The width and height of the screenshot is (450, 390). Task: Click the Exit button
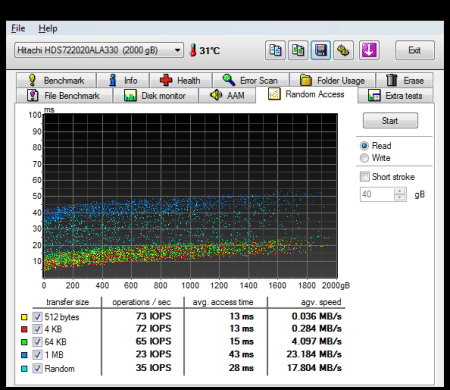(x=415, y=50)
